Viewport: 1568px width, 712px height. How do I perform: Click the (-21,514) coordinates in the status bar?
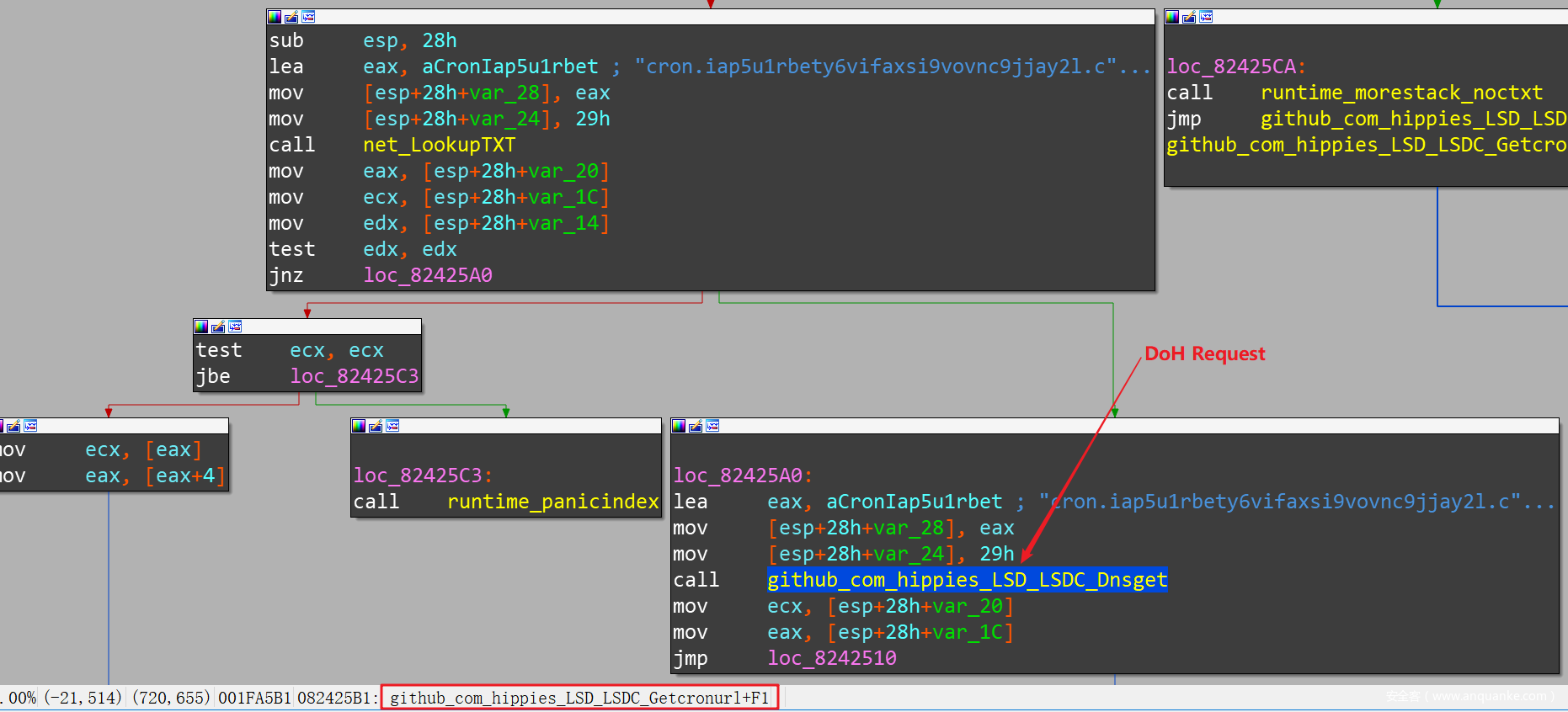coord(83,698)
